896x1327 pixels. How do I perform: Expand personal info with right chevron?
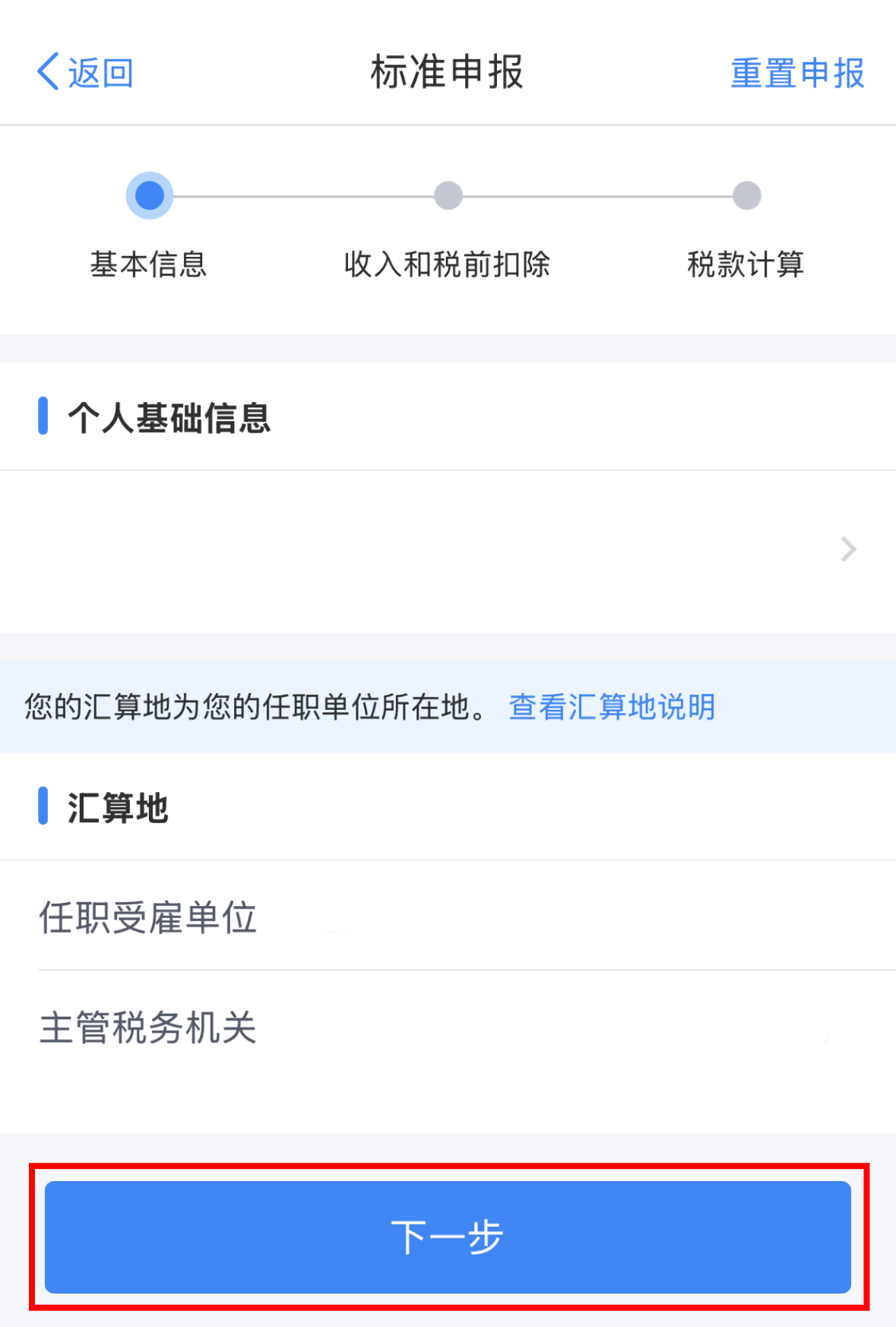coord(848,549)
